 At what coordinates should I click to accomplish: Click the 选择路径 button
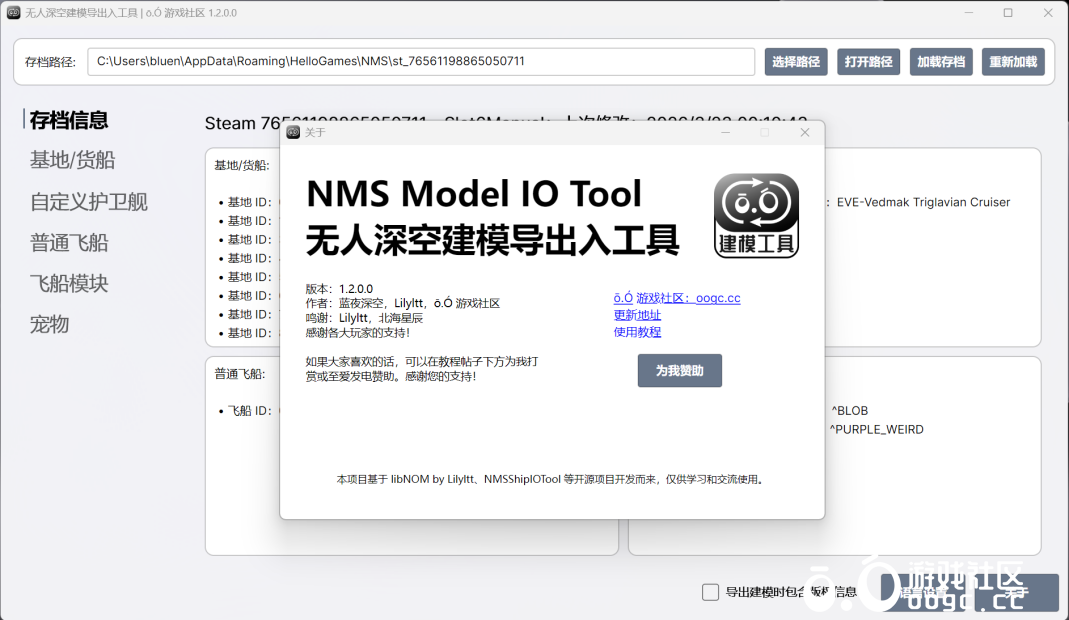click(795, 62)
